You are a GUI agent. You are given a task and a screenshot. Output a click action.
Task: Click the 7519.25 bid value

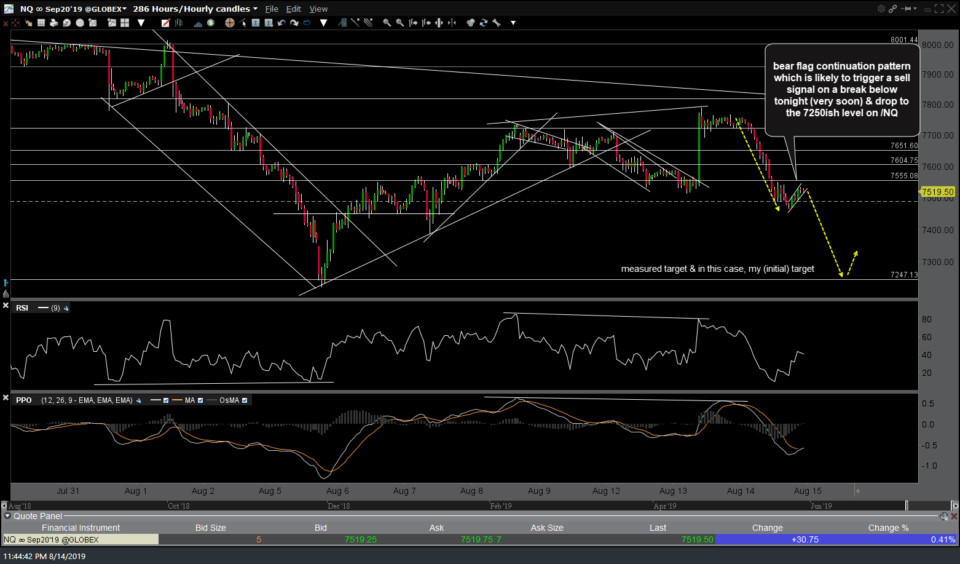(x=360, y=540)
